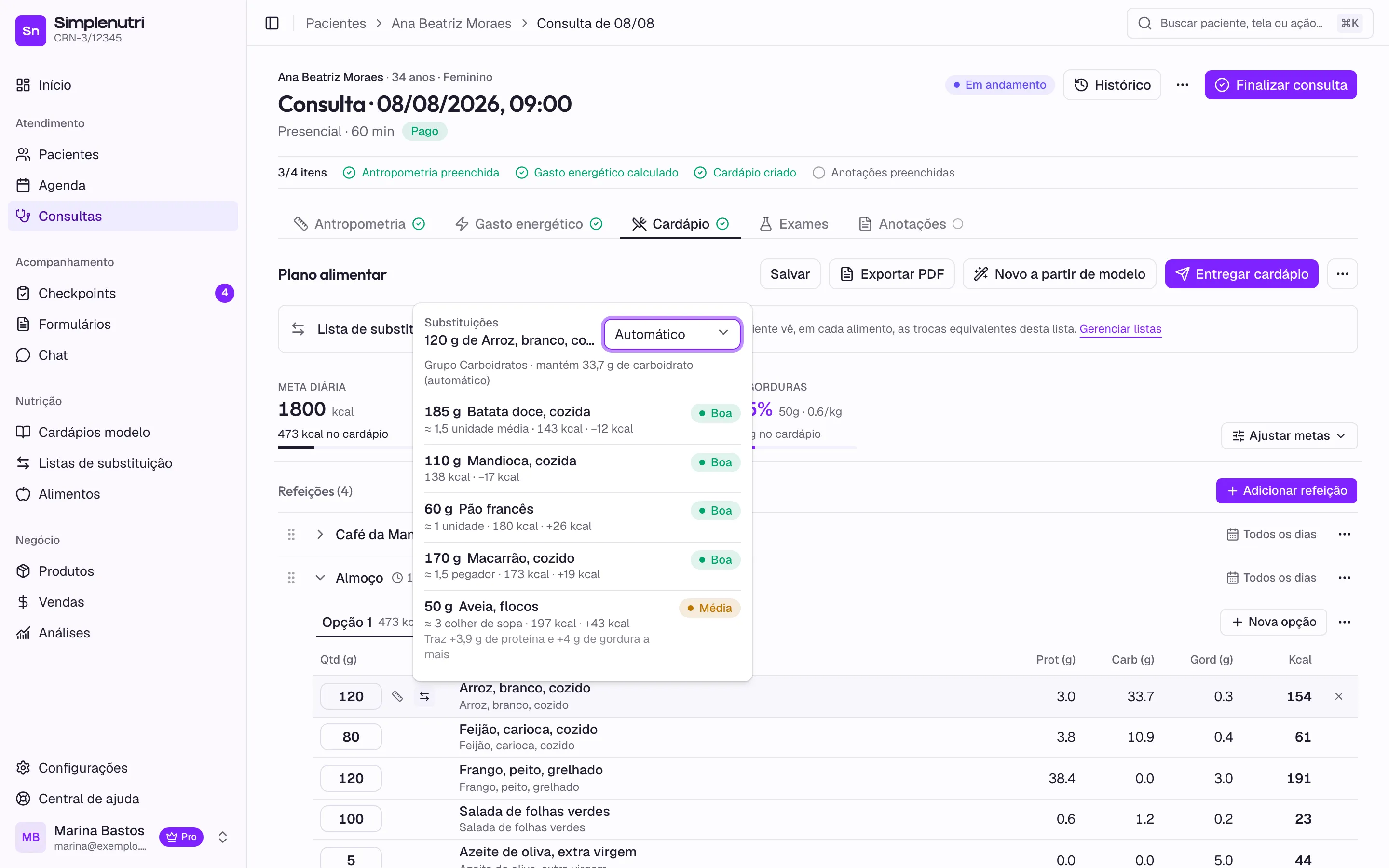Image resolution: width=1389 pixels, height=868 pixels.
Task: Go to Listas de substituição
Action: (x=123, y=463)
